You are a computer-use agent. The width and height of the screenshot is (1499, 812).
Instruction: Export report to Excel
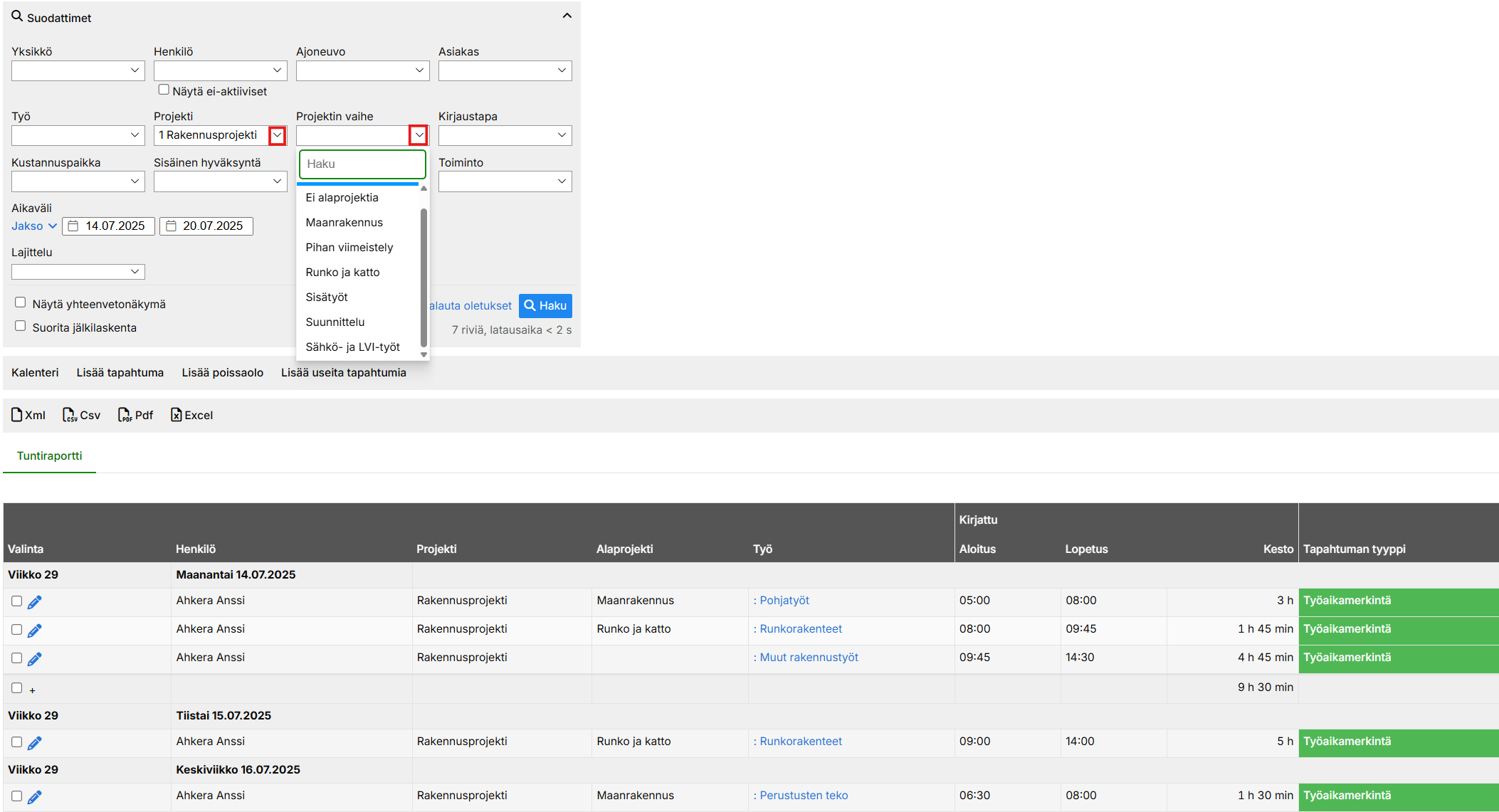click(177, 415)
